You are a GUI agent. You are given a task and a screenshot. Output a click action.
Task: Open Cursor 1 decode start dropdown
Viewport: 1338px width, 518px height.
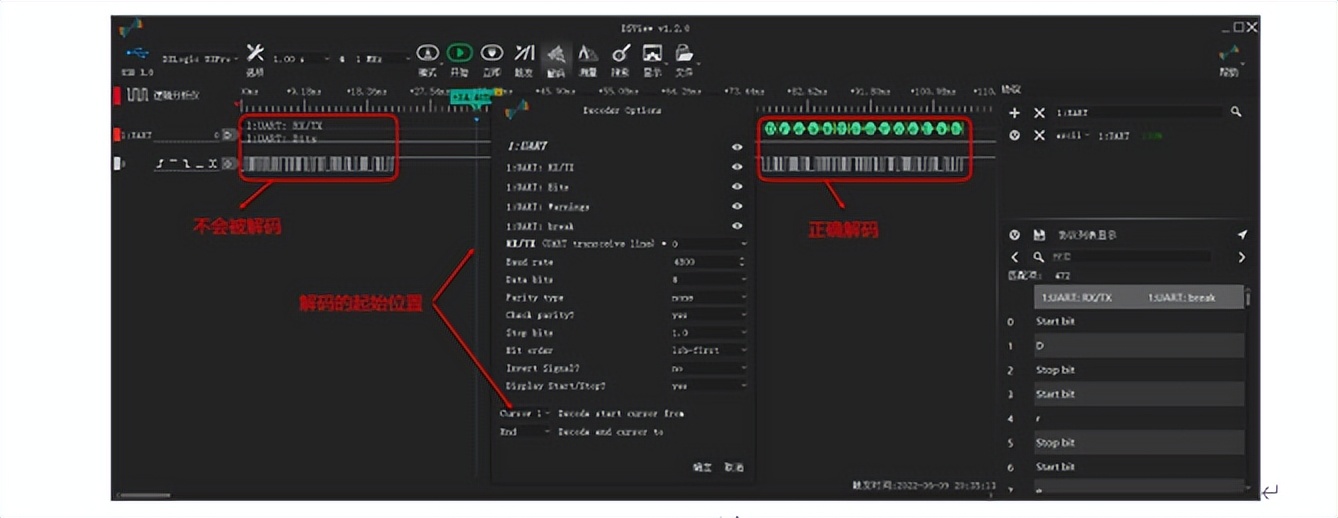[x=524, y=413]
